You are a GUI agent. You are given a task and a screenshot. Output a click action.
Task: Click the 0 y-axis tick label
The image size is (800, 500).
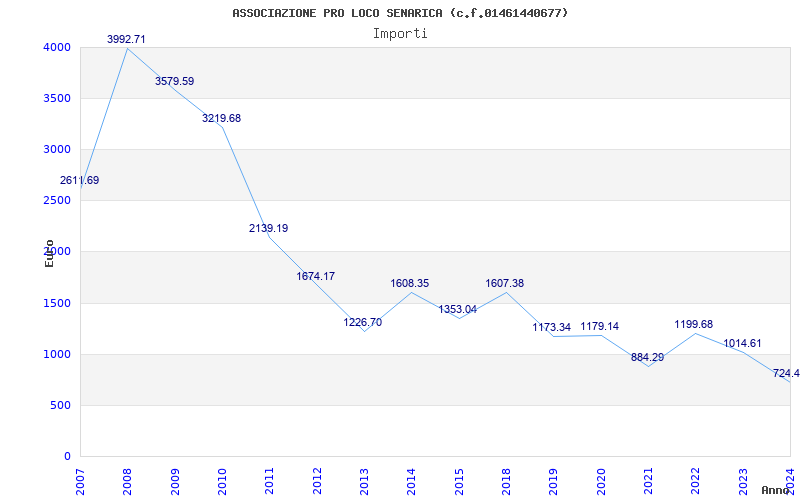coord(67,456)
